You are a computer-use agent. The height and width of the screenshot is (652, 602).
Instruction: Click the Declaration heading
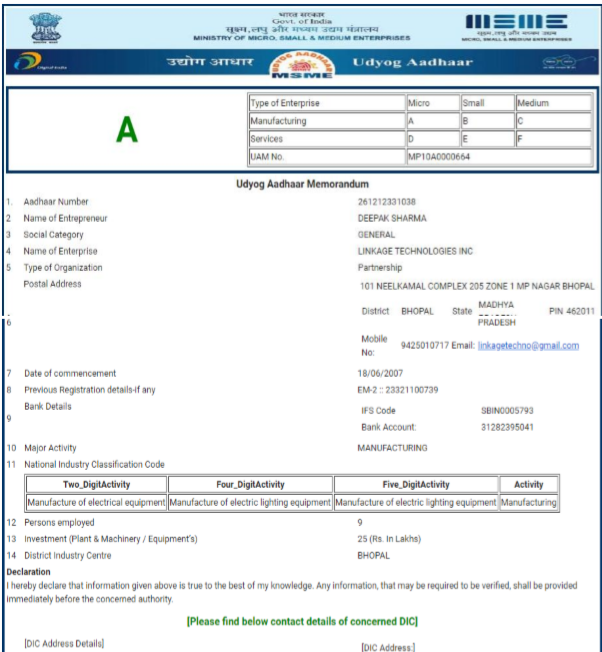click(28, 572)
